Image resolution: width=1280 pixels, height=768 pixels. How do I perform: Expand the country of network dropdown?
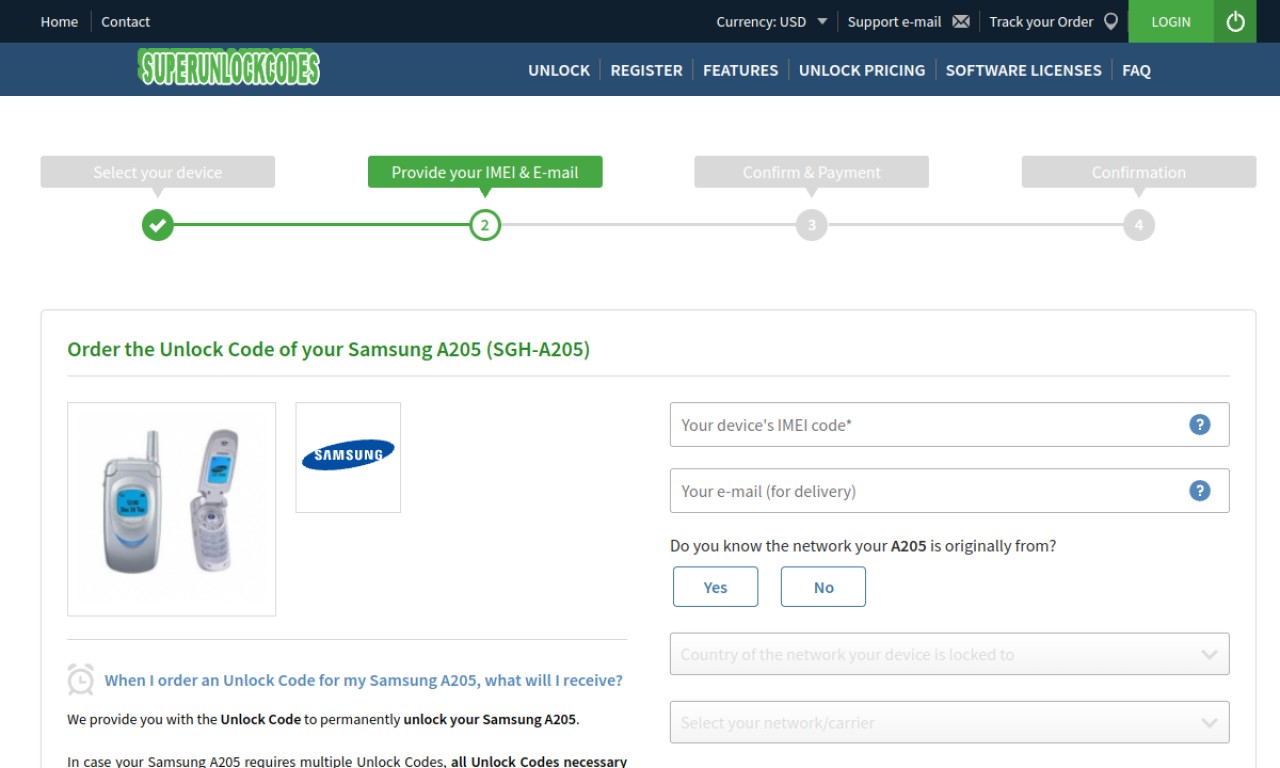tap(949, 654)
